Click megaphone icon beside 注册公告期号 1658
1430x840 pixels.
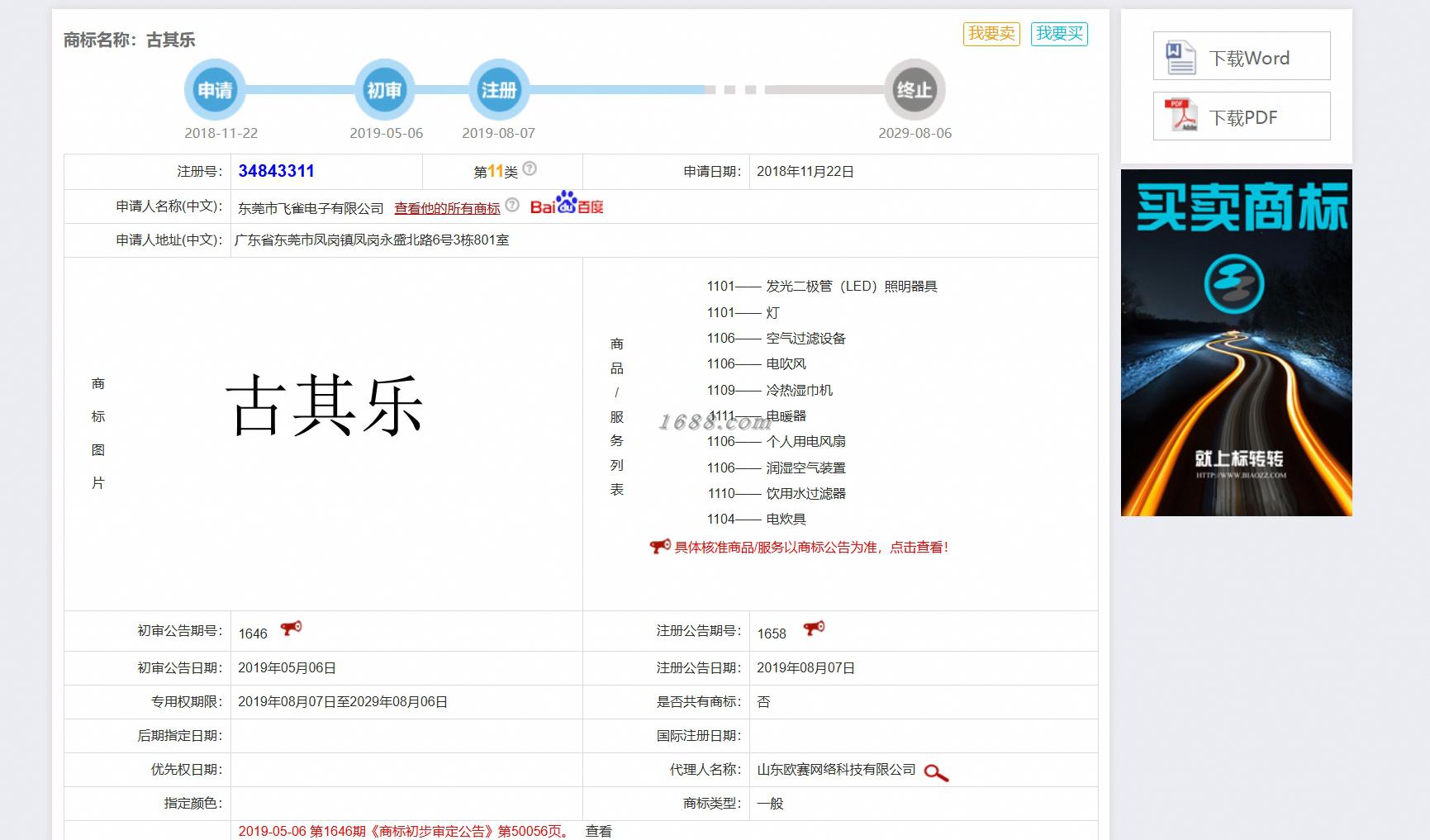(x=814, y=629)
